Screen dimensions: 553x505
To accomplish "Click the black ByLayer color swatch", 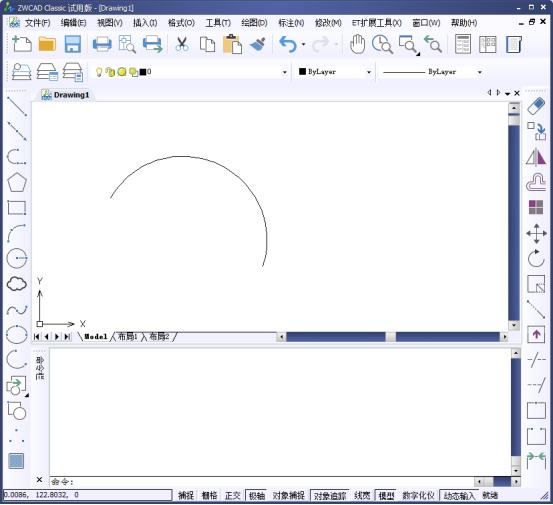I will pyautogui.click(x=302, y=71).
